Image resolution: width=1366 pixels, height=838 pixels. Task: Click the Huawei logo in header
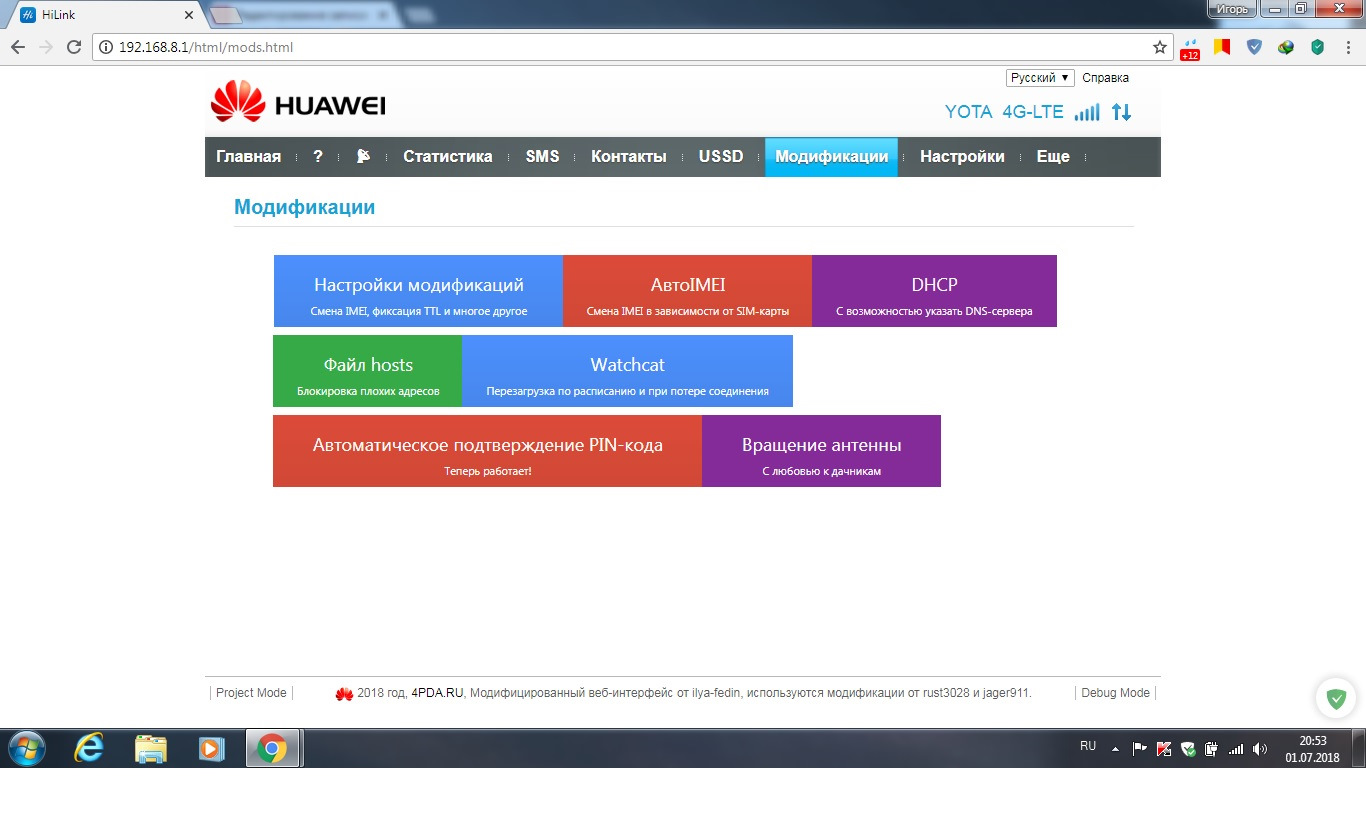pos(298,101)
